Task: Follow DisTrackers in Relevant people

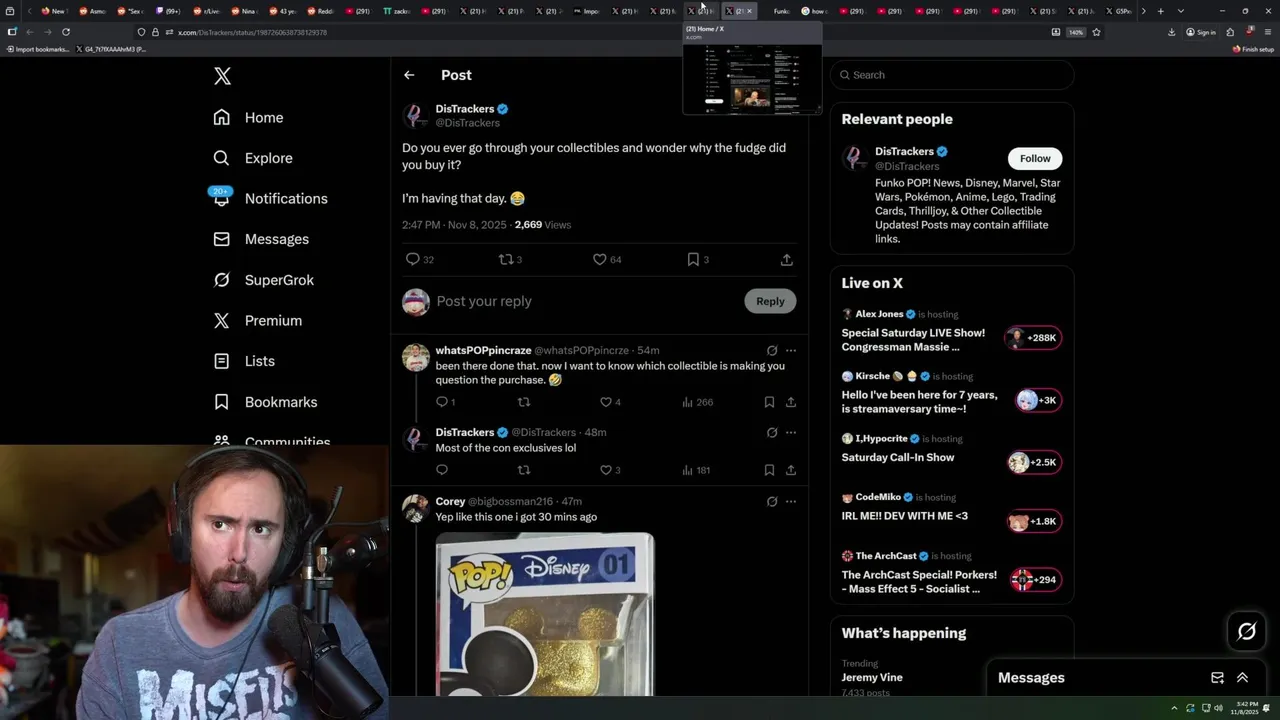Action: [x=1035, y=158]
